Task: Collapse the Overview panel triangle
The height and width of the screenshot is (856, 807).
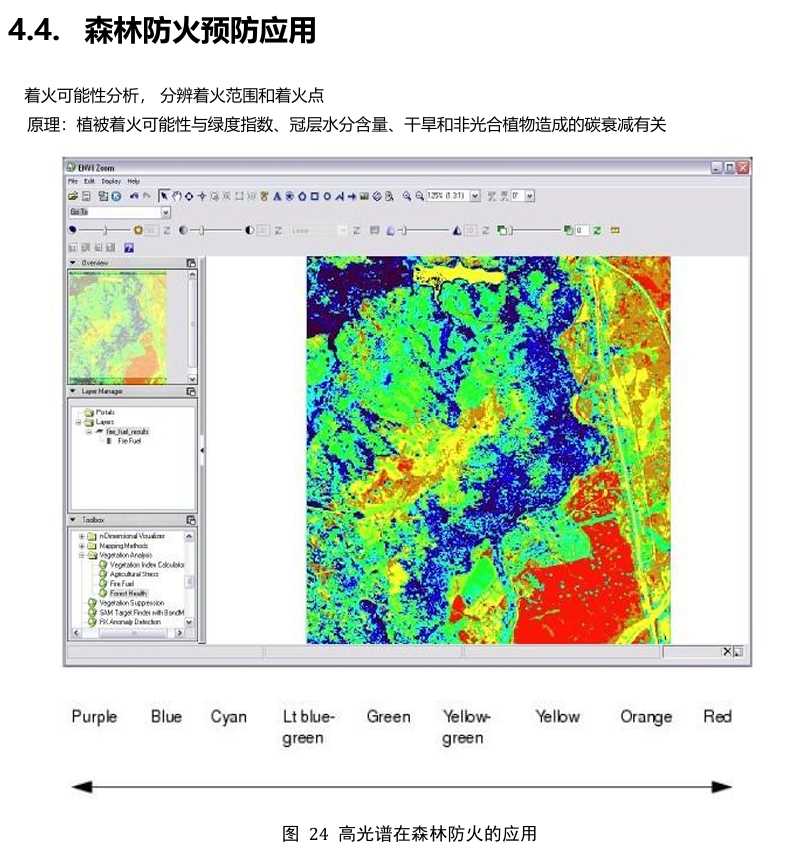Action: [x=73, y=263]
